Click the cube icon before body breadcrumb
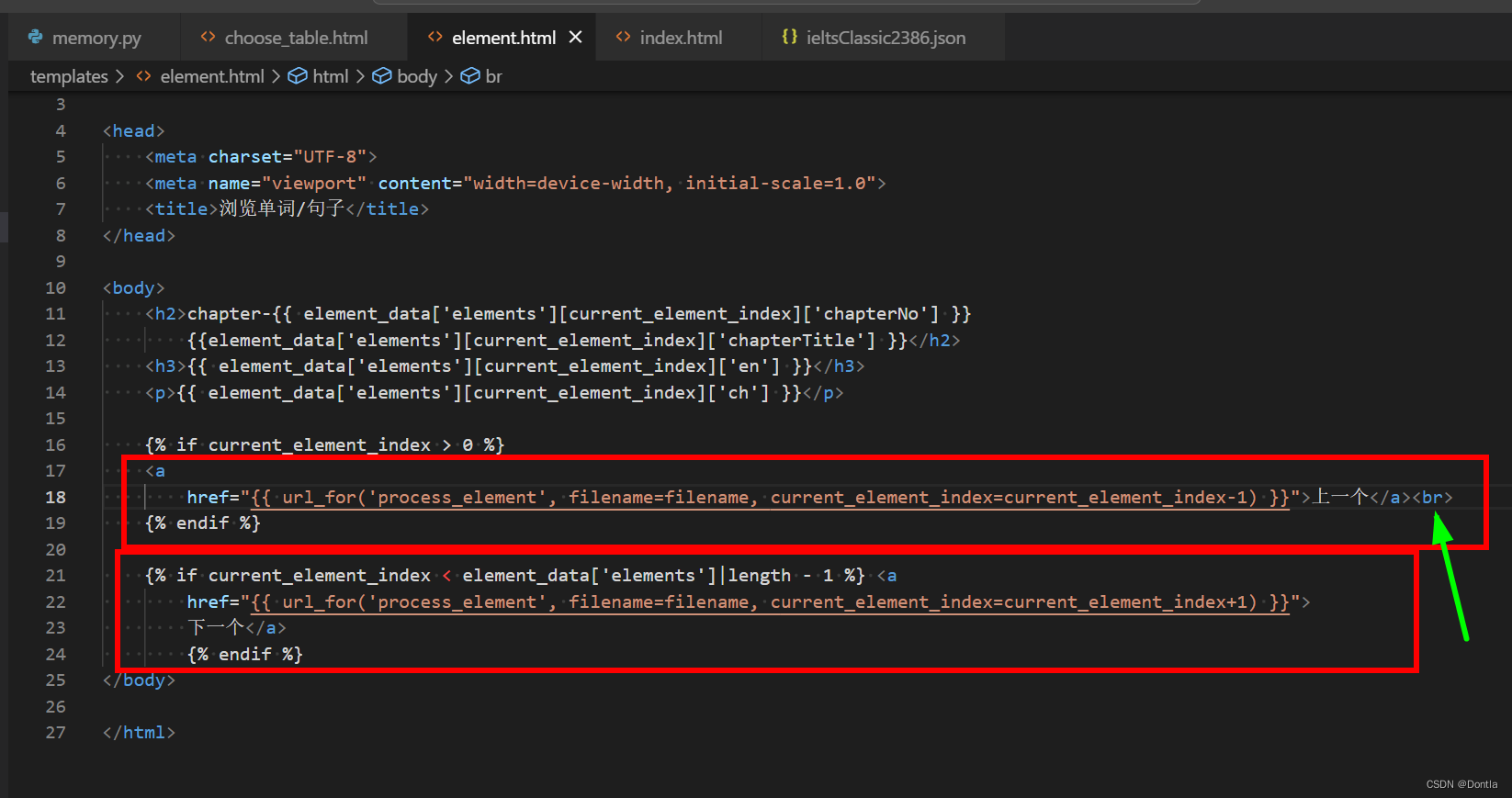This screenshot has height=798, width=1512. click(382, 76)
